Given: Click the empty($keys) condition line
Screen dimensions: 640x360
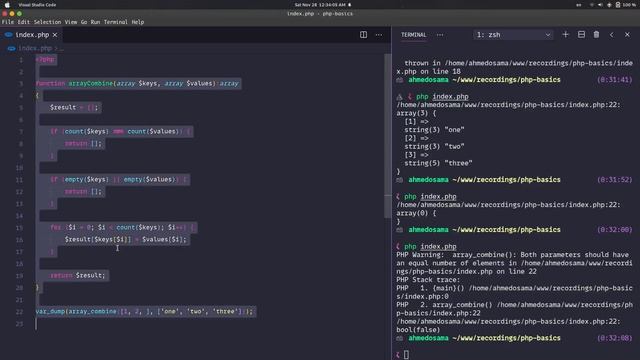Looking at the screenshot, I should coord(119,180).
